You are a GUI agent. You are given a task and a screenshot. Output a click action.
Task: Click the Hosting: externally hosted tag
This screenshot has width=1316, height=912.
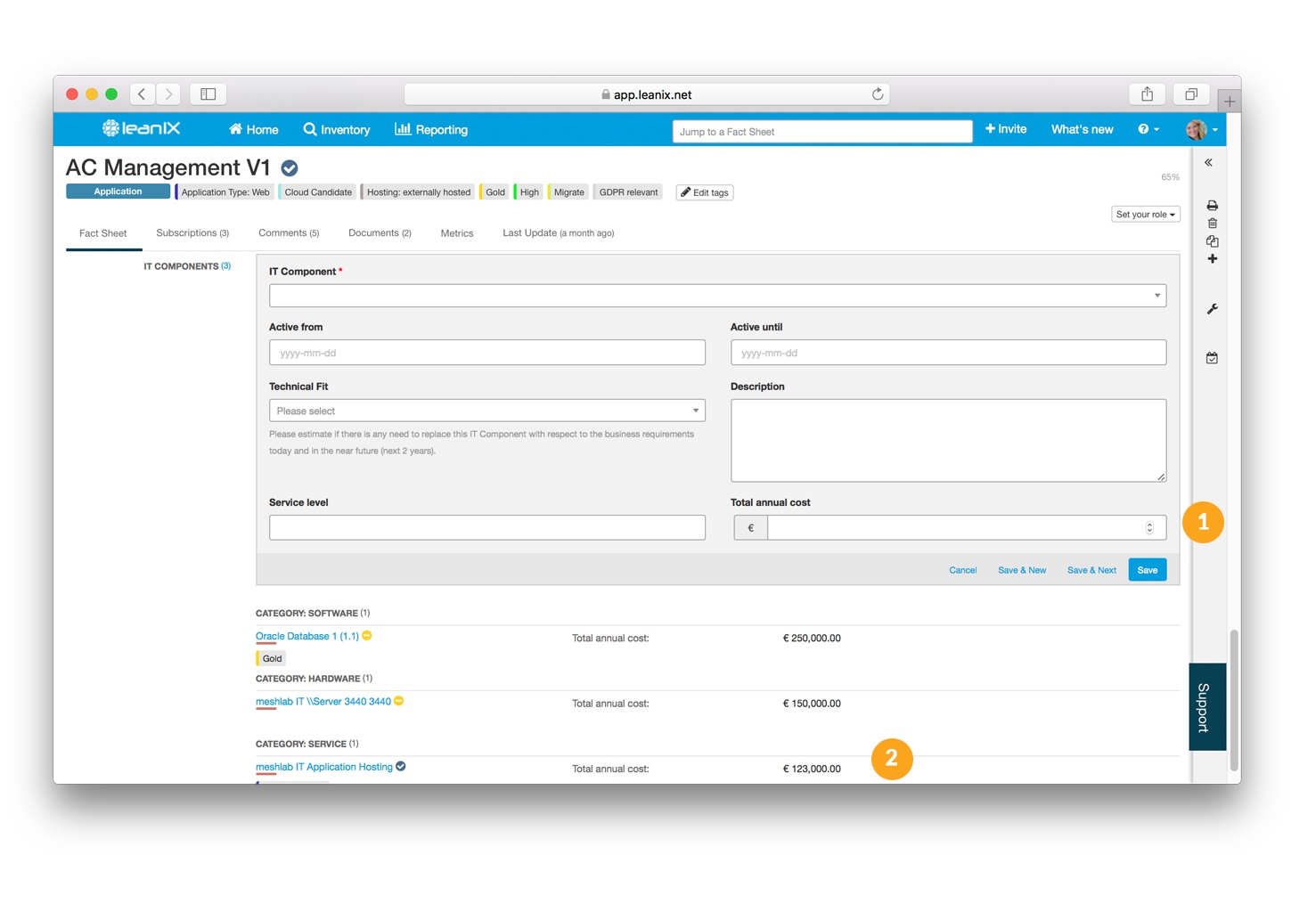coord(418,192)
